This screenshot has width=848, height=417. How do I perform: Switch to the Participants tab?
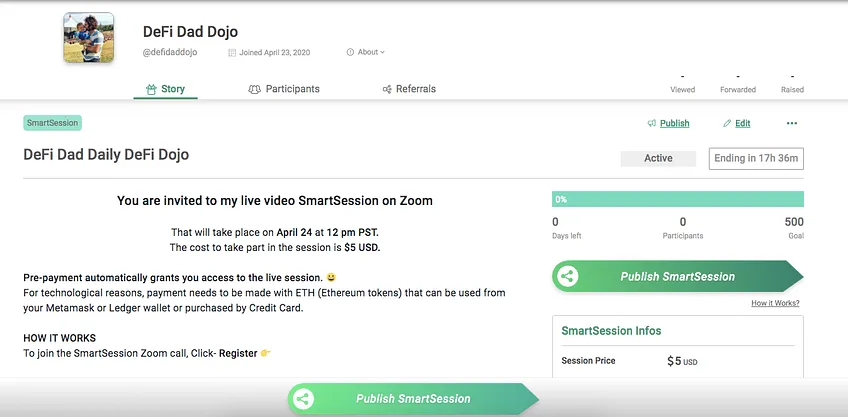click(284, 89)
